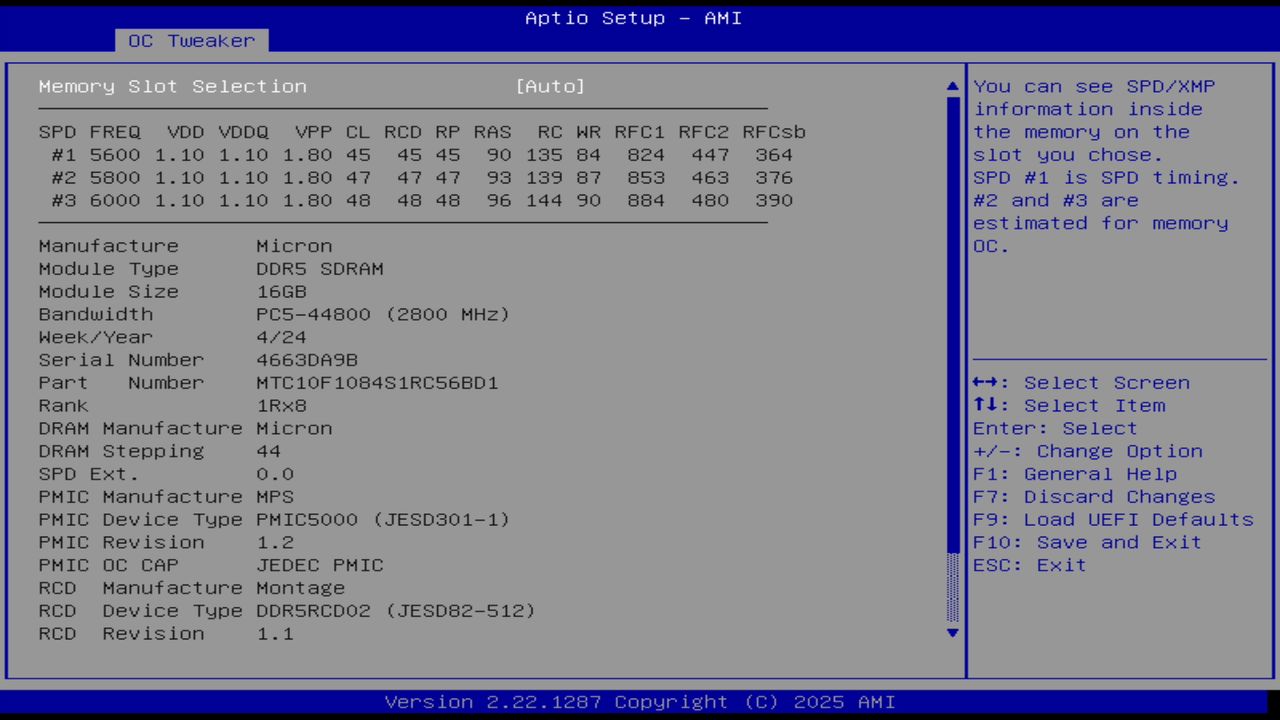Screen dimensions: 1280x720
Task: Click the Bandwidth label
Action: (x=96, y=315)
